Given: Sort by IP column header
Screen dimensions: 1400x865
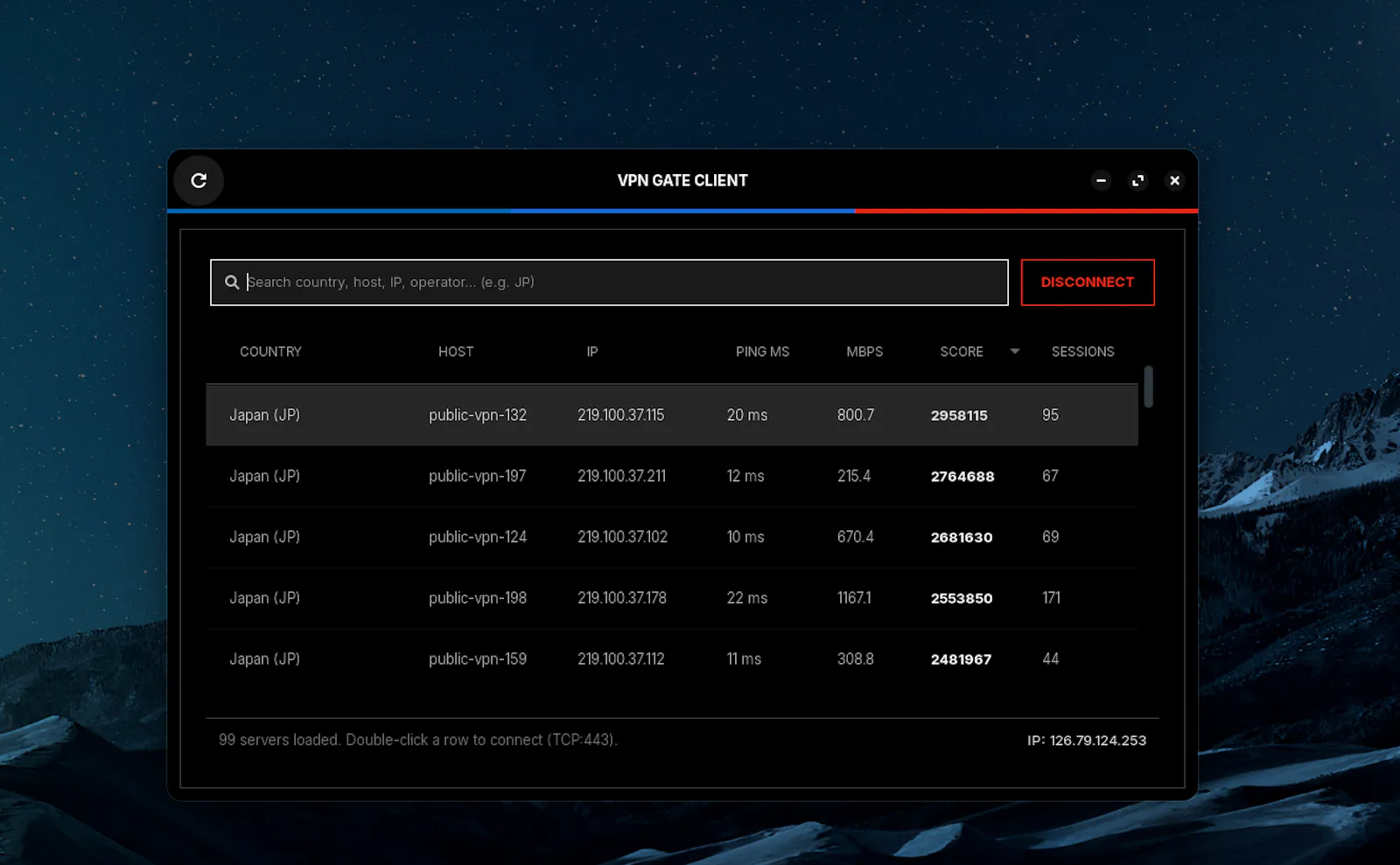Looking at the screenshot, I should pyautogui.click(x=592, y=352).
